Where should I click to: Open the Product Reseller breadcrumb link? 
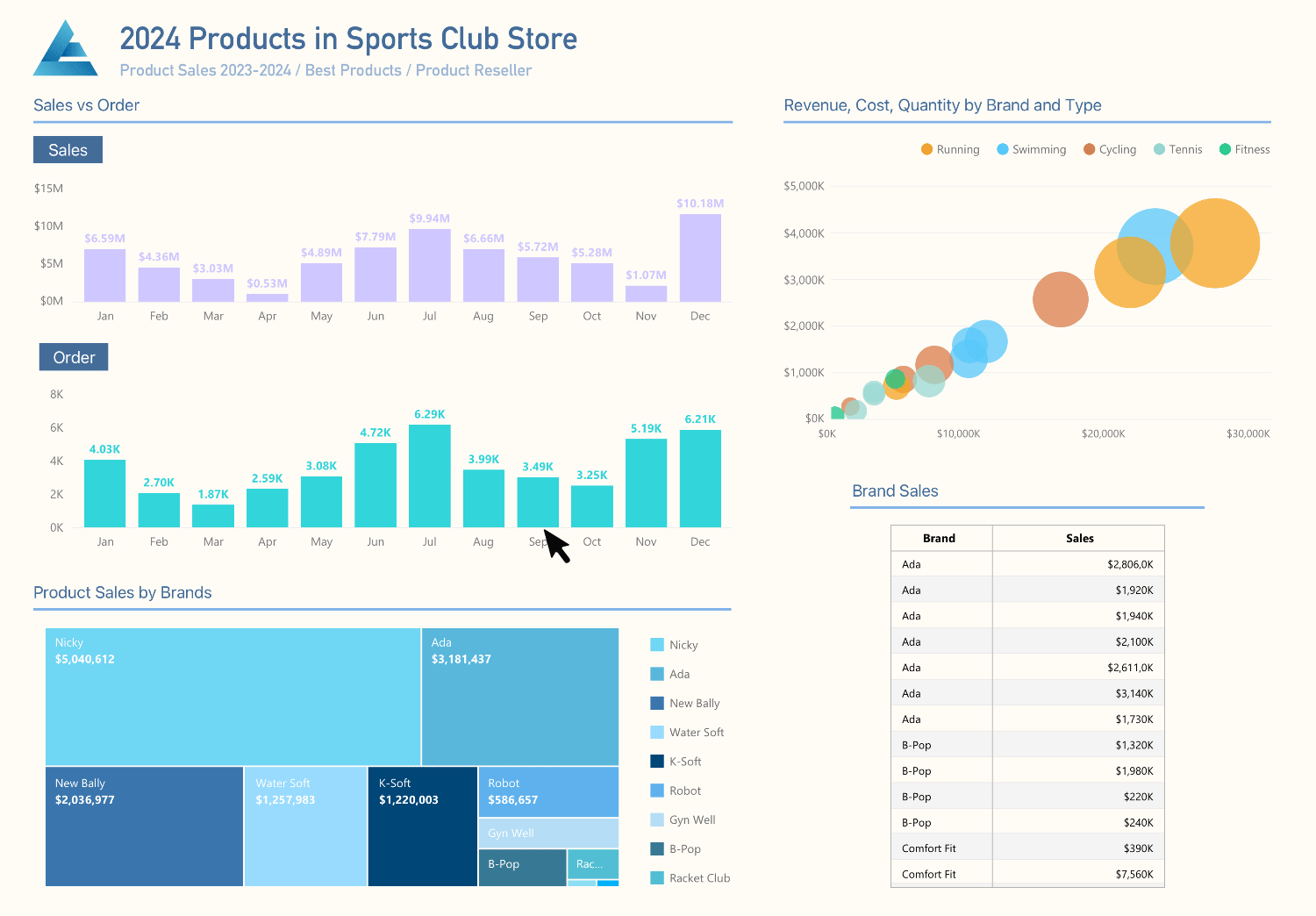coord(474,70)
